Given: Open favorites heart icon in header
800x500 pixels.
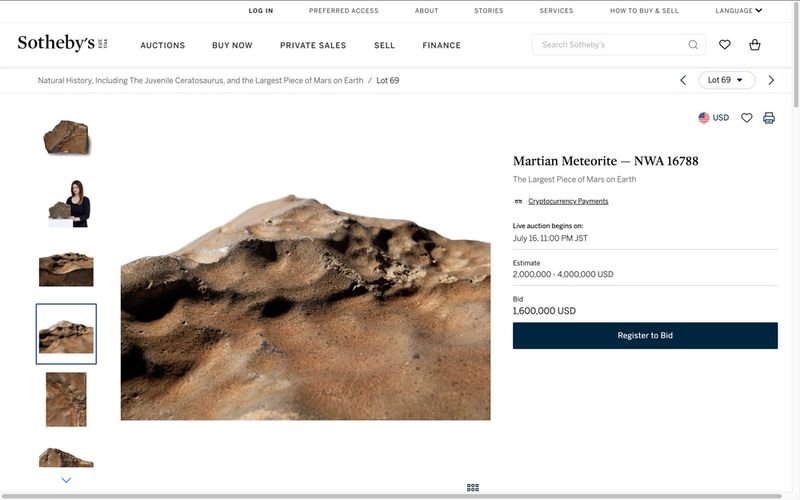Looking at the screenshot, I should point(725,45).
